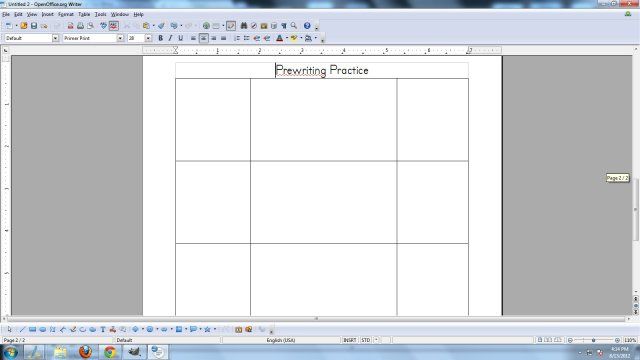Screen dimensions: 640x360
Task: Click STD selection mode in status bar
Action: (365, 340)
